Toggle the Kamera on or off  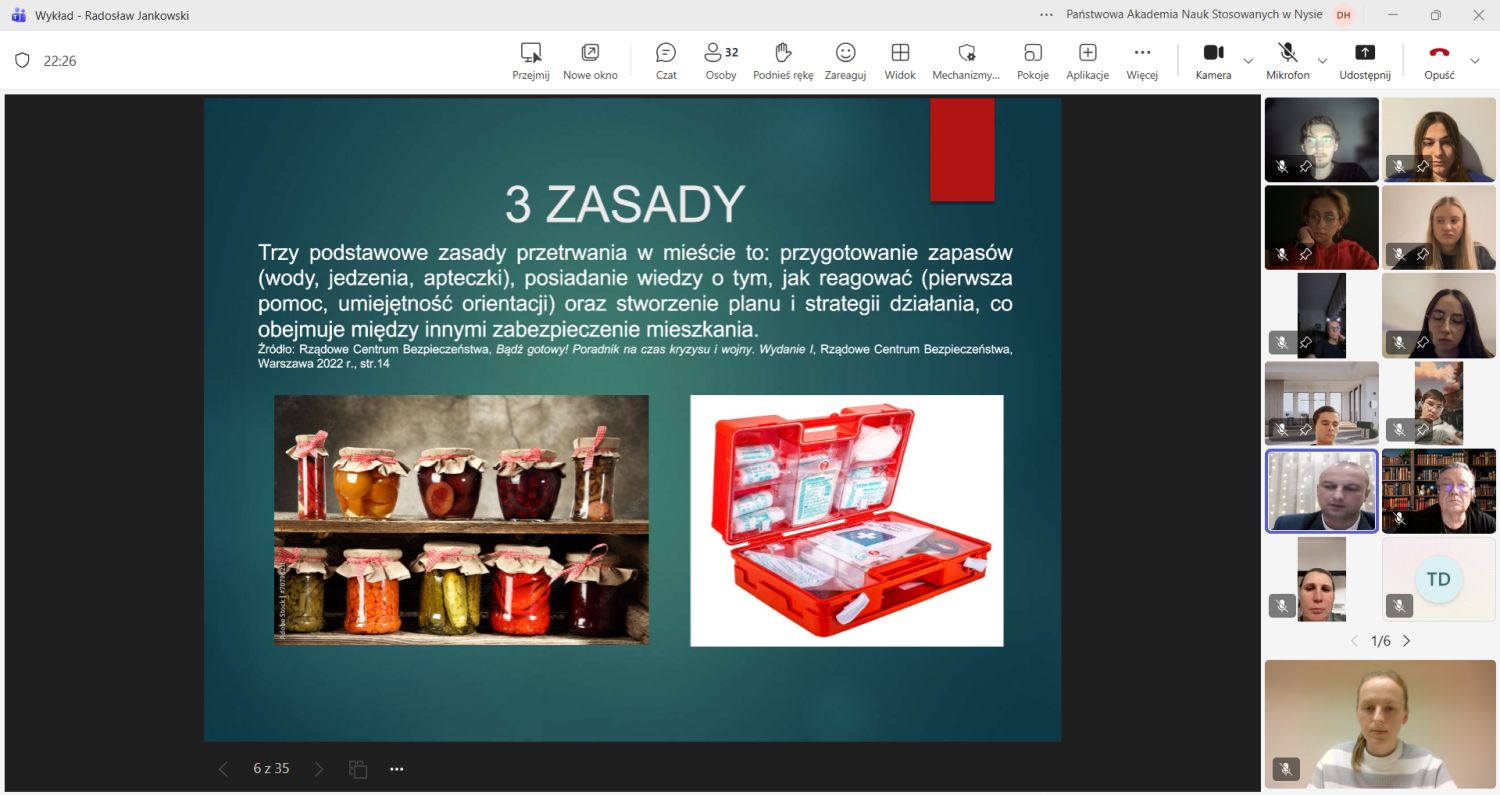(1213, 61)
